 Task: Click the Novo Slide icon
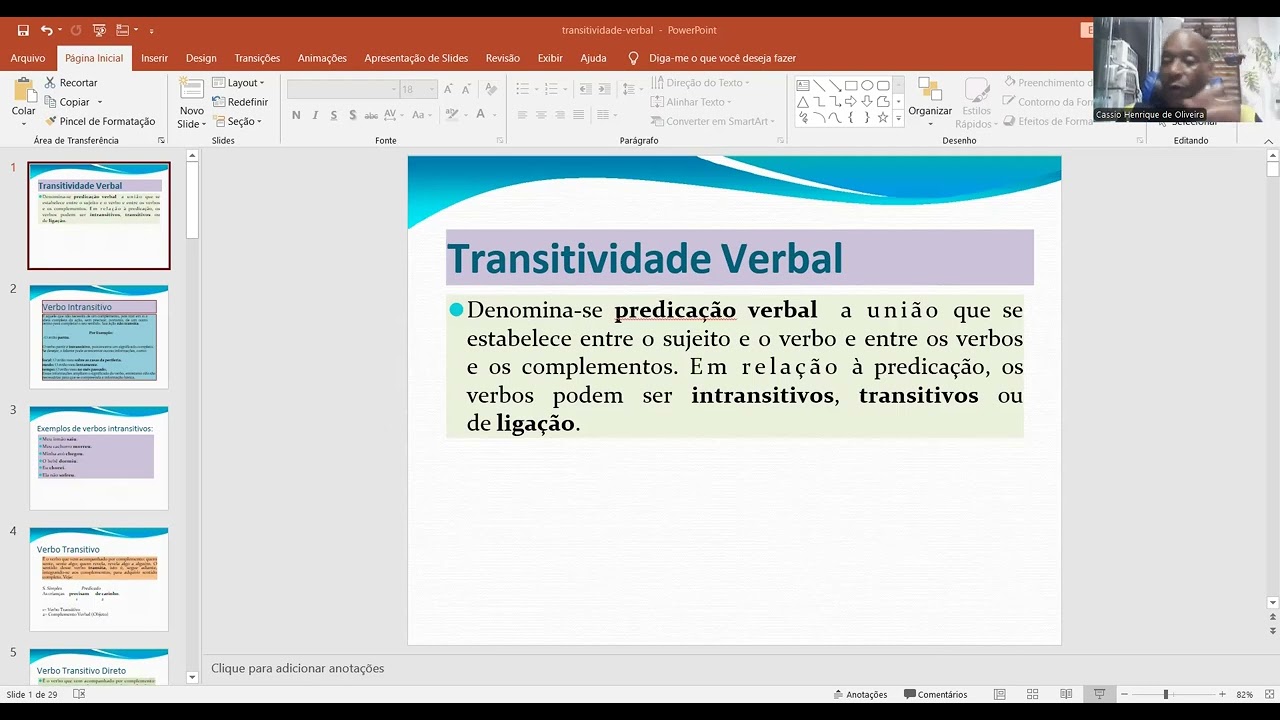pos(192,89)
